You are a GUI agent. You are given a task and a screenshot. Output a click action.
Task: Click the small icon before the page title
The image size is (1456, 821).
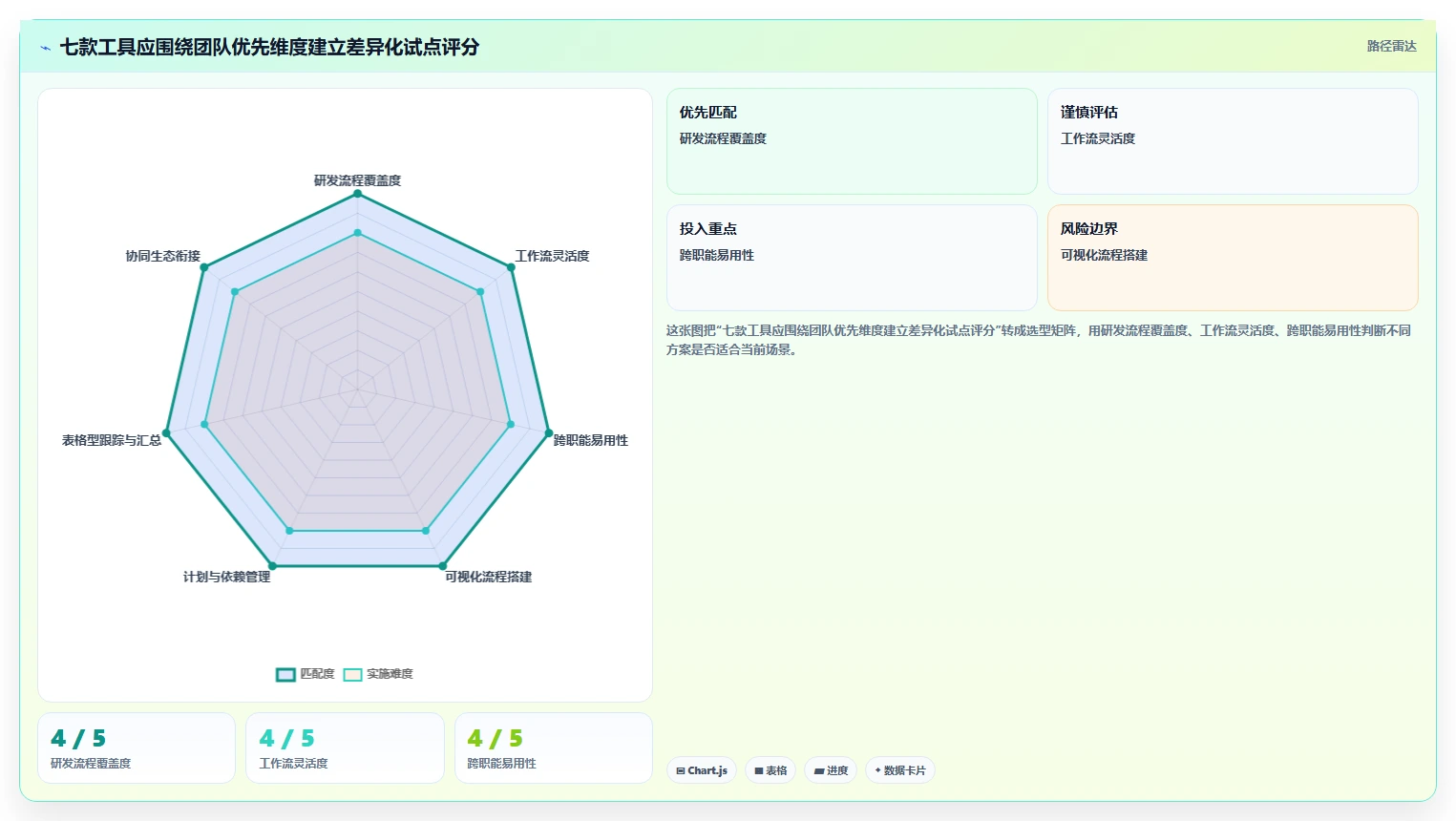tap(45, 48)
